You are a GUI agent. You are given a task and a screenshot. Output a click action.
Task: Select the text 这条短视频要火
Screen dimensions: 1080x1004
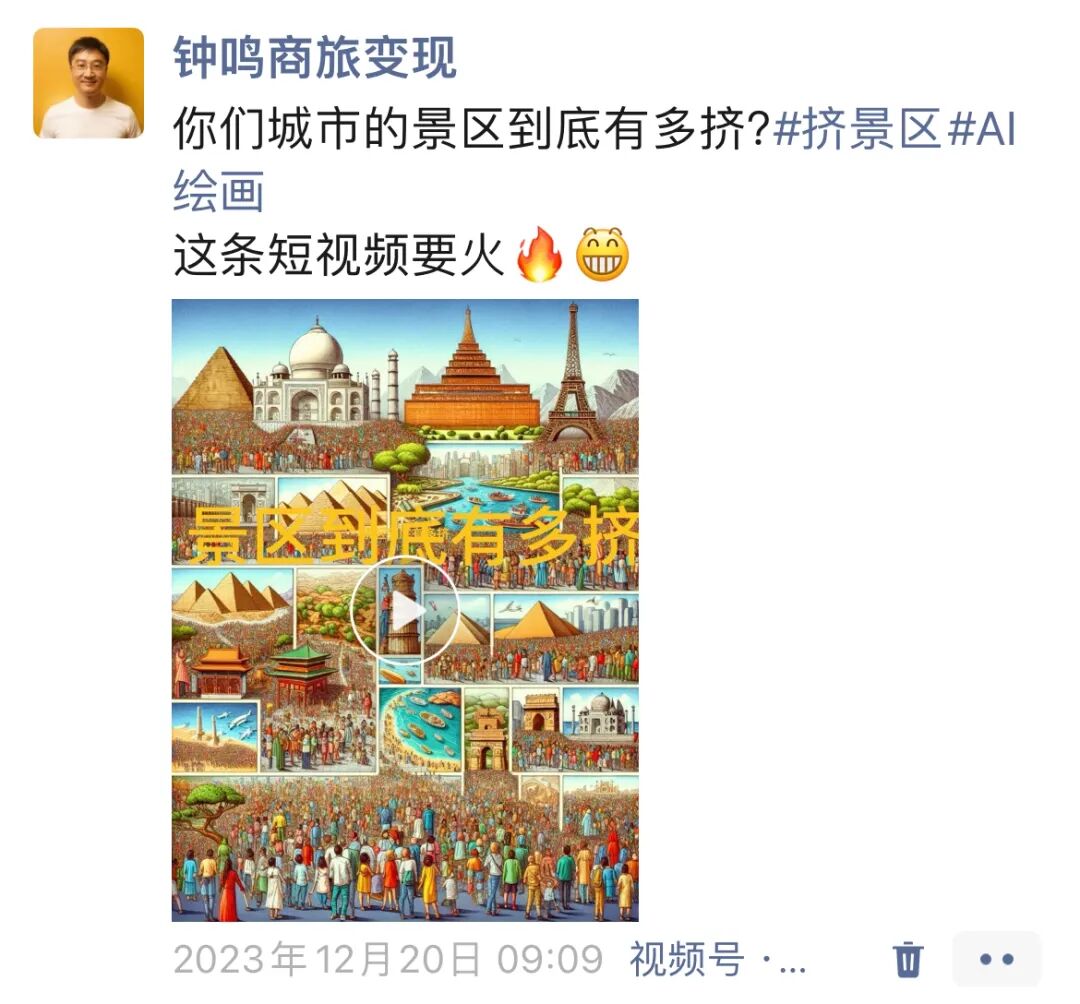click(338, 254)
